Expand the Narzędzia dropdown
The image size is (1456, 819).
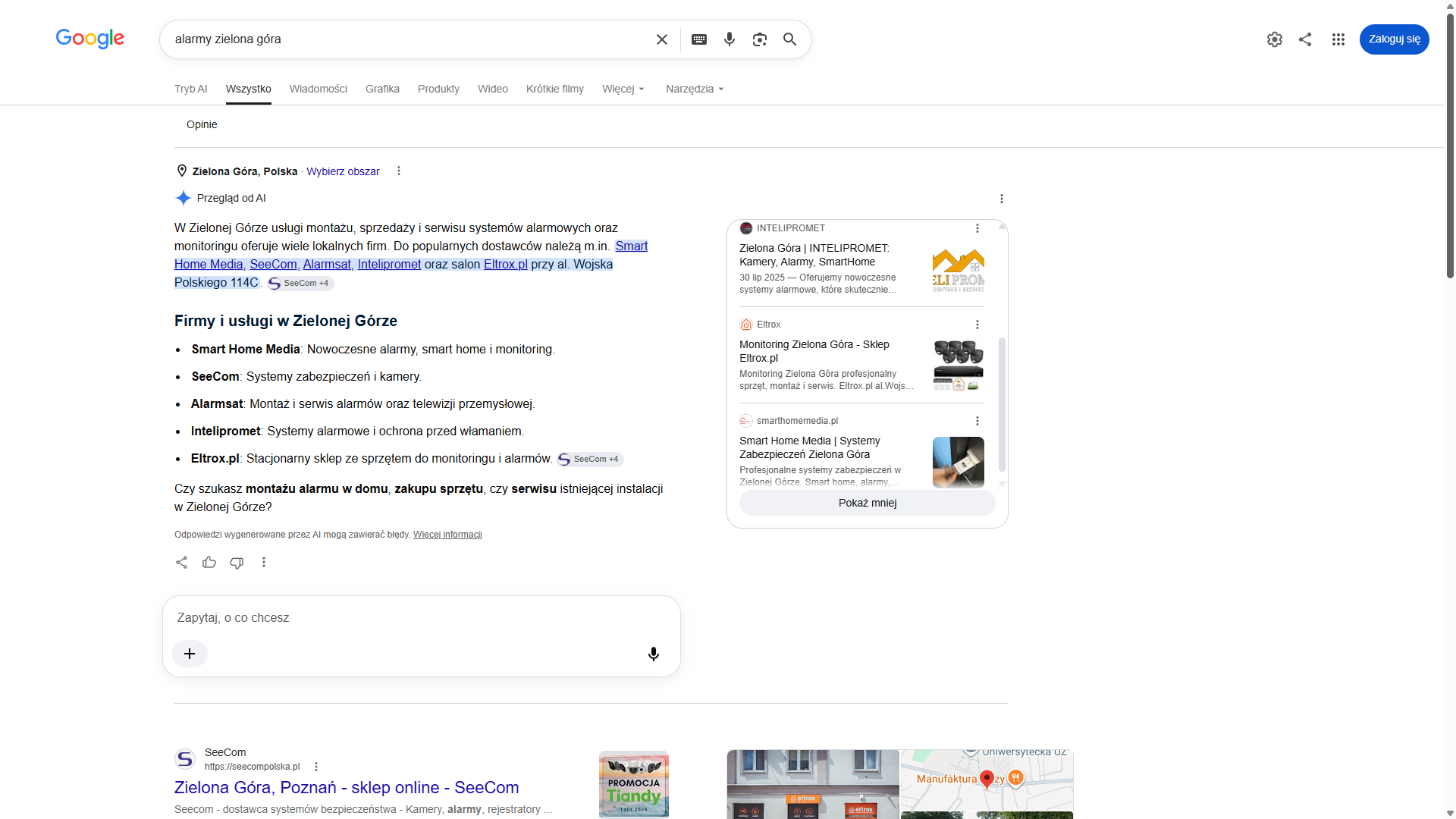(695, 89)
